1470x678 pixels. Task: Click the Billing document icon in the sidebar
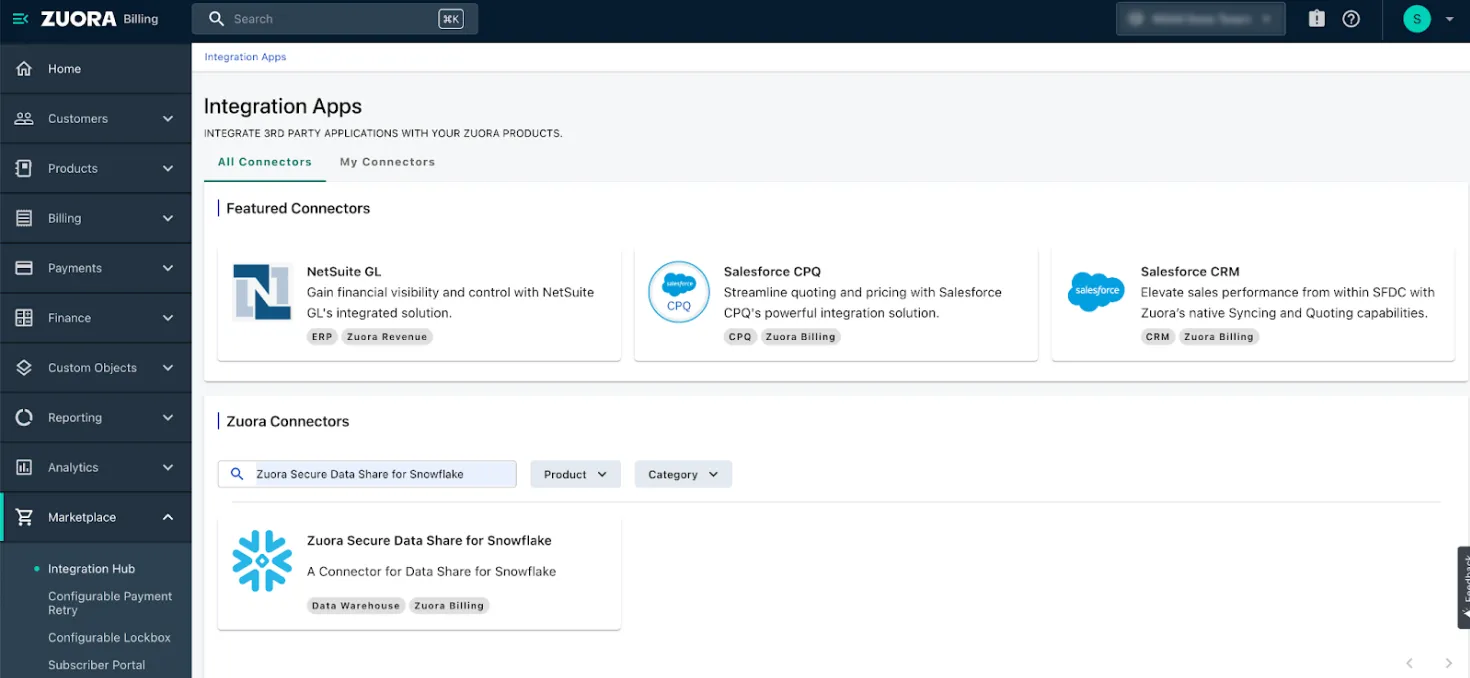pos(24,218)
